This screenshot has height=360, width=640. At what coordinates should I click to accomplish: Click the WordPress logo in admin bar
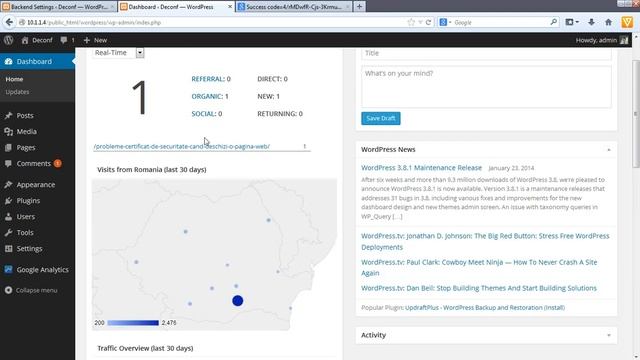(9, 40)
